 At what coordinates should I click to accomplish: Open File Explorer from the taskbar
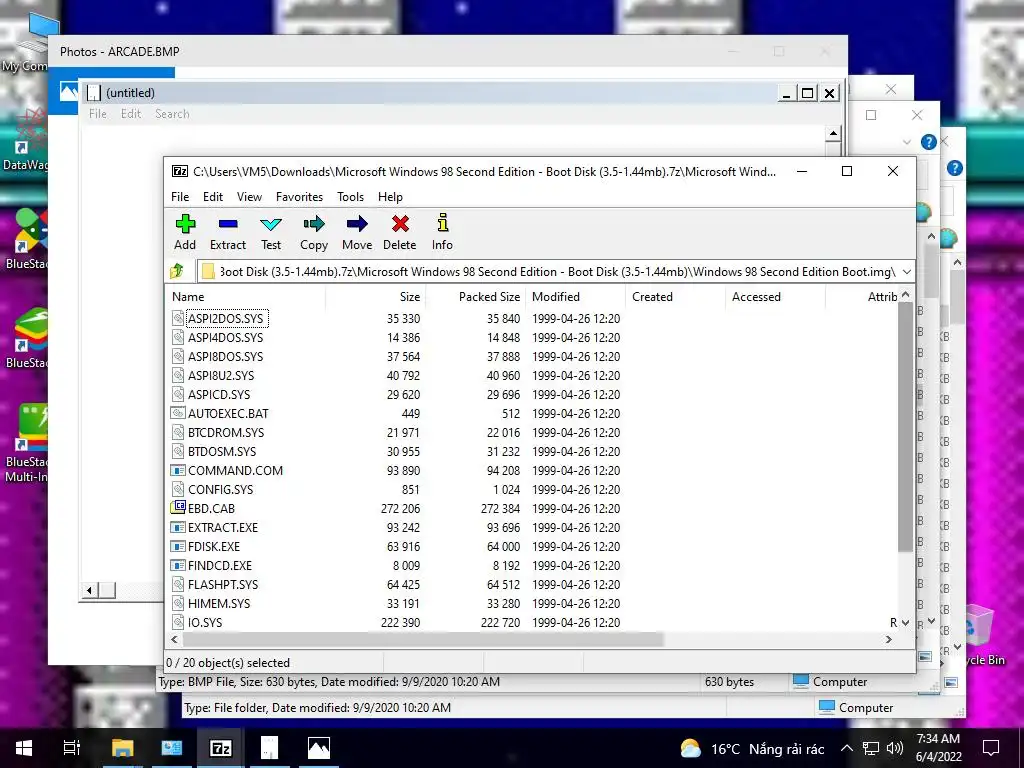pos(122,748)
